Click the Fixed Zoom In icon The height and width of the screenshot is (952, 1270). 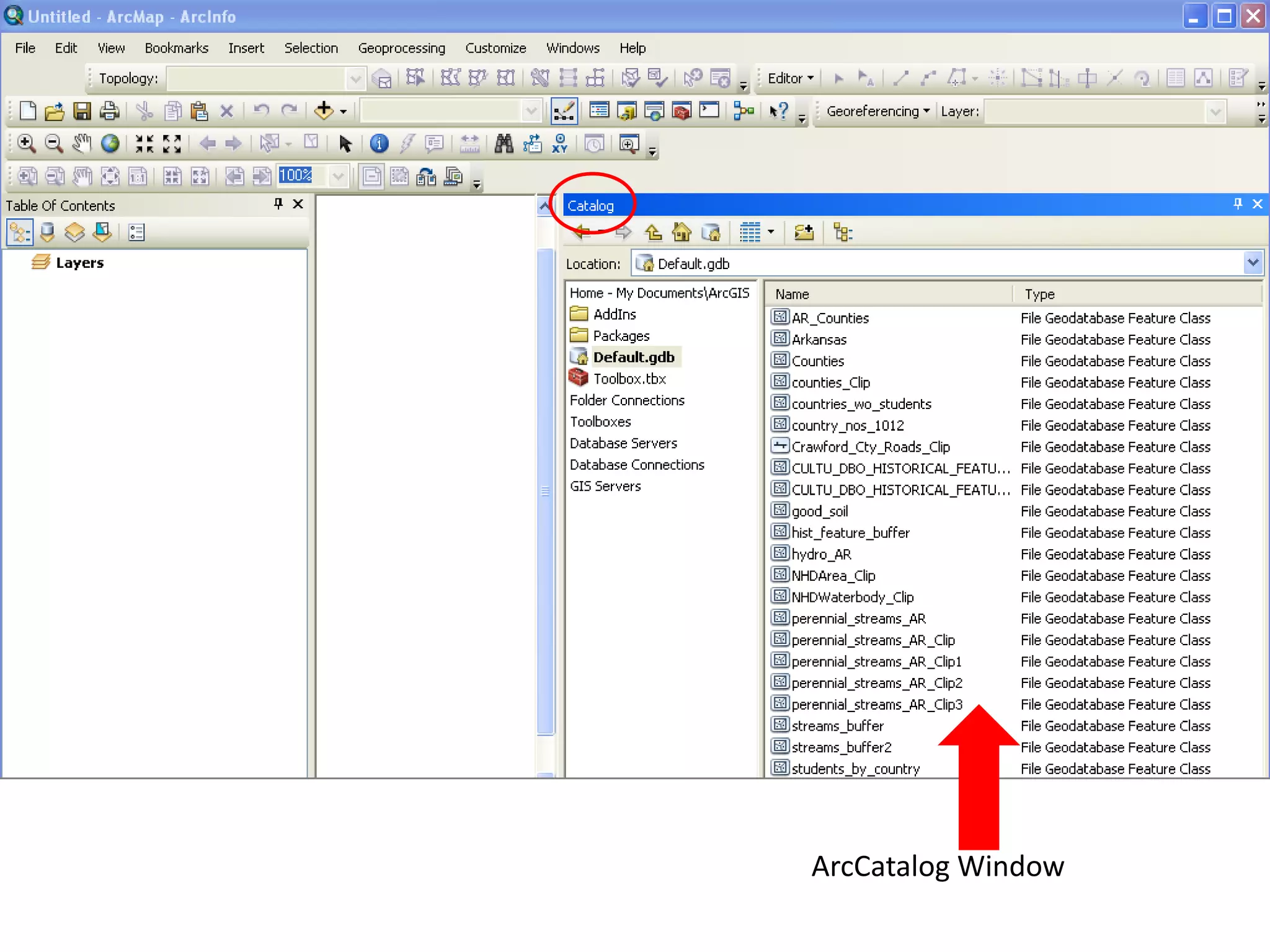144,144
